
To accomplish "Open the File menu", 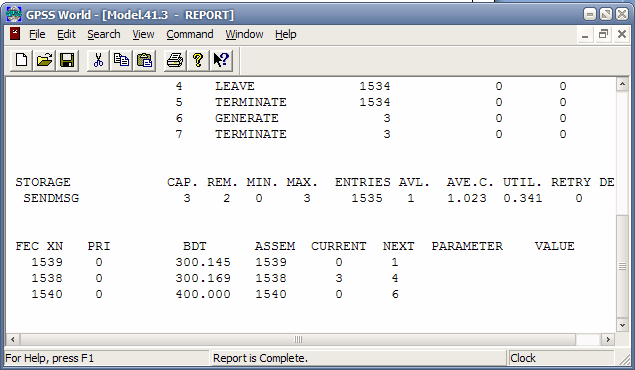I will click(x=37, y=34).
